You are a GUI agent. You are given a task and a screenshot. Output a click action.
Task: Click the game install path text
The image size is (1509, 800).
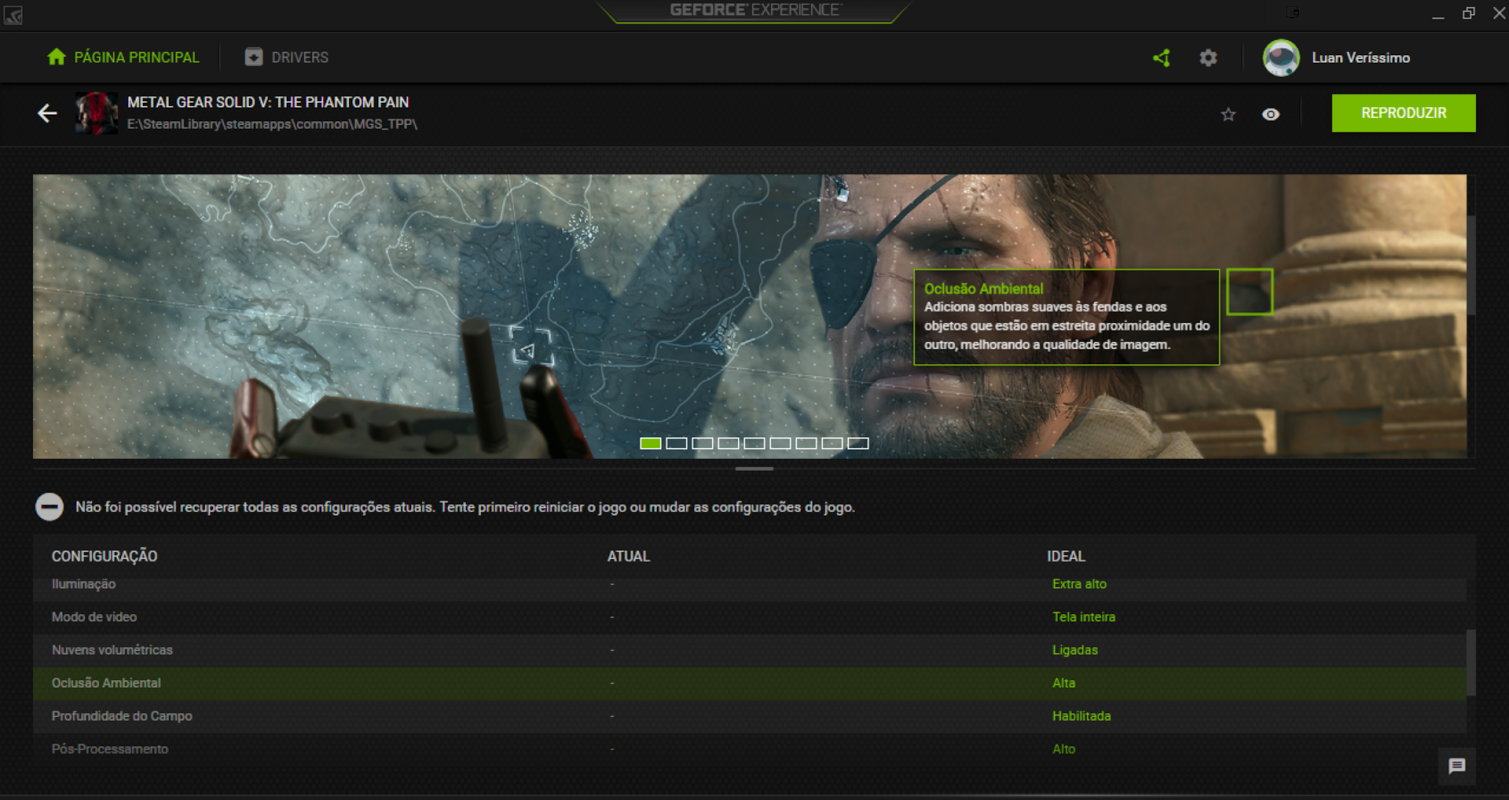[272, 124]
